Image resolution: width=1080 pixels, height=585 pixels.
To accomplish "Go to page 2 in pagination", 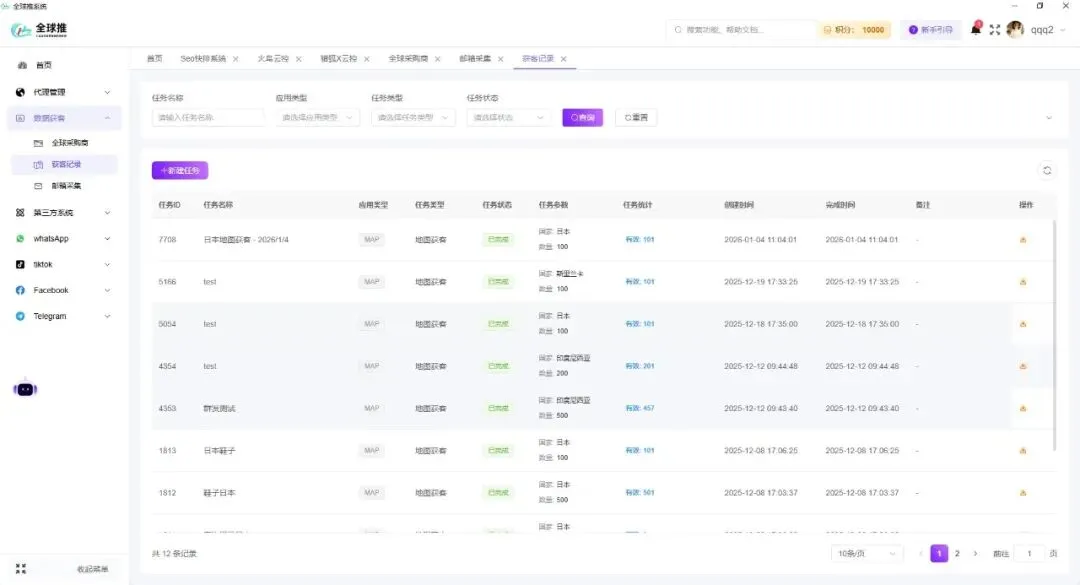I will [957, 553].
